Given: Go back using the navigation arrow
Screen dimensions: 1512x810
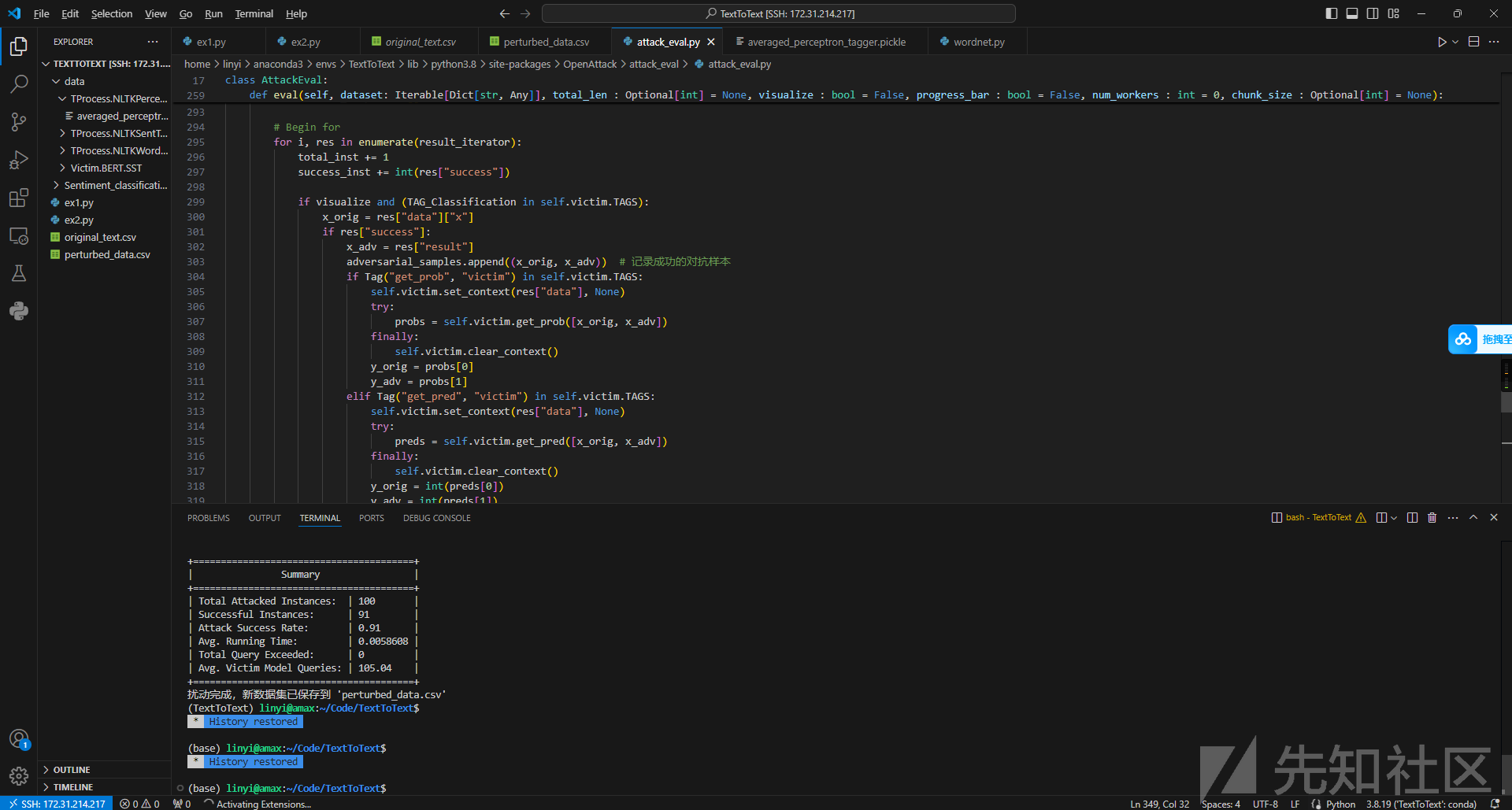Looking at the screenshot, I should (x=505, y=13).
